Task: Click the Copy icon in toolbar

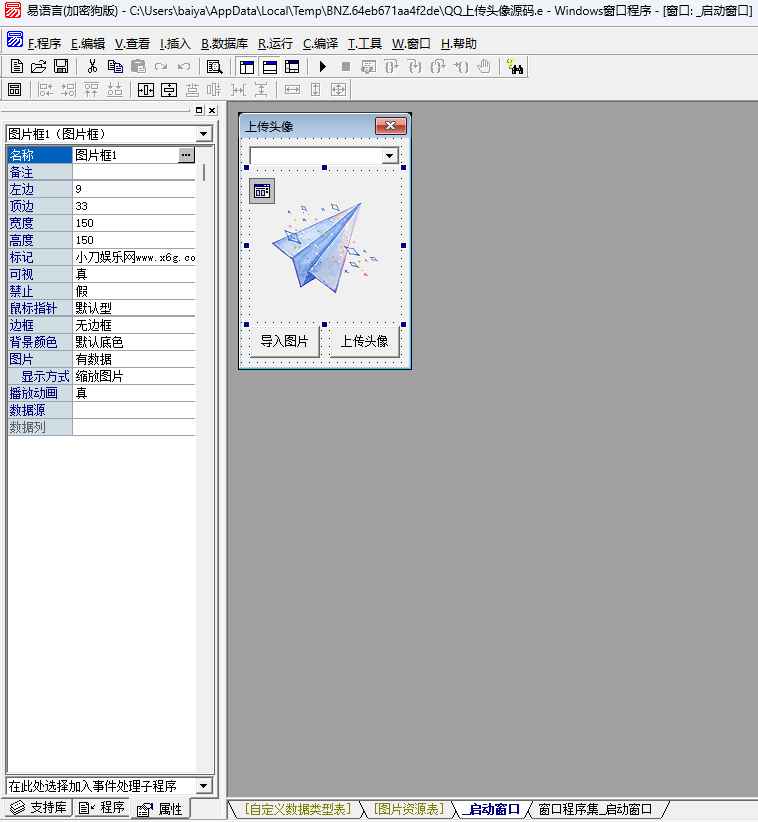Action: 115,67
